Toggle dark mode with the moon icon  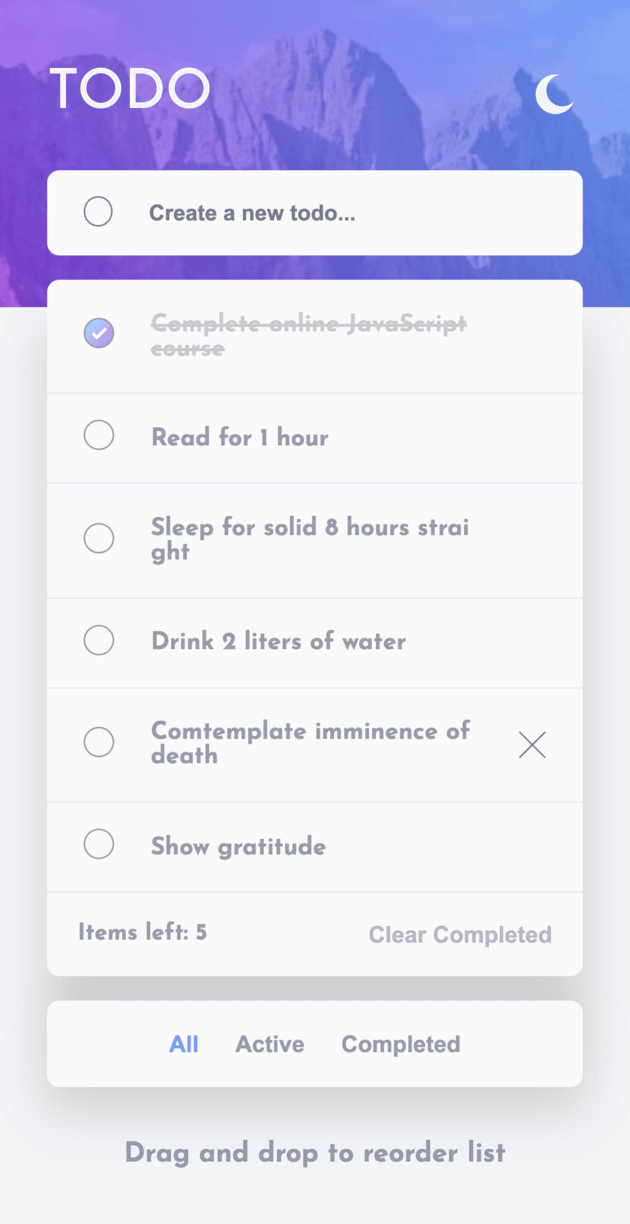[x=554, y=95]
